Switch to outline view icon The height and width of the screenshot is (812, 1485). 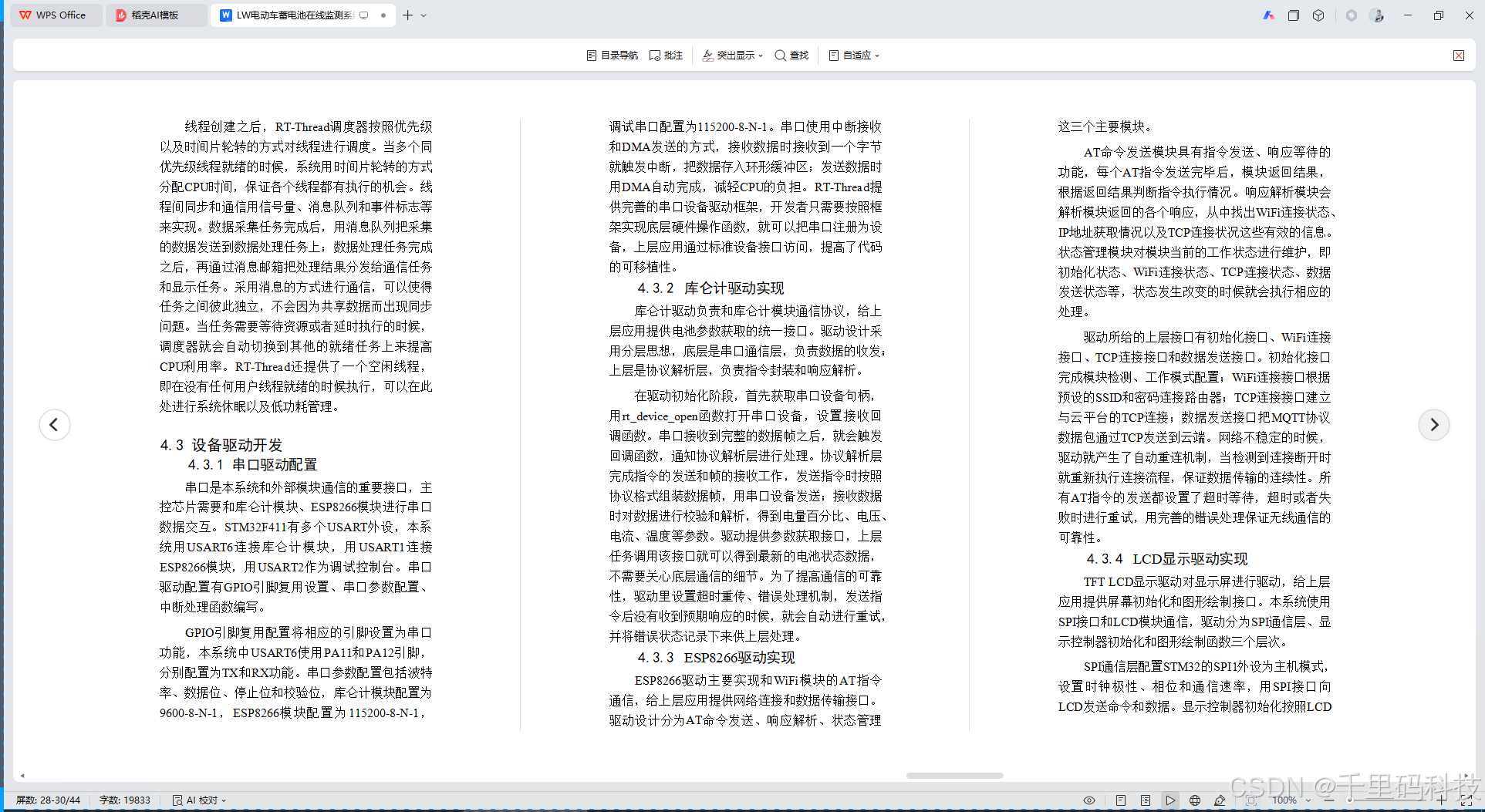[x=1146, y=800]
